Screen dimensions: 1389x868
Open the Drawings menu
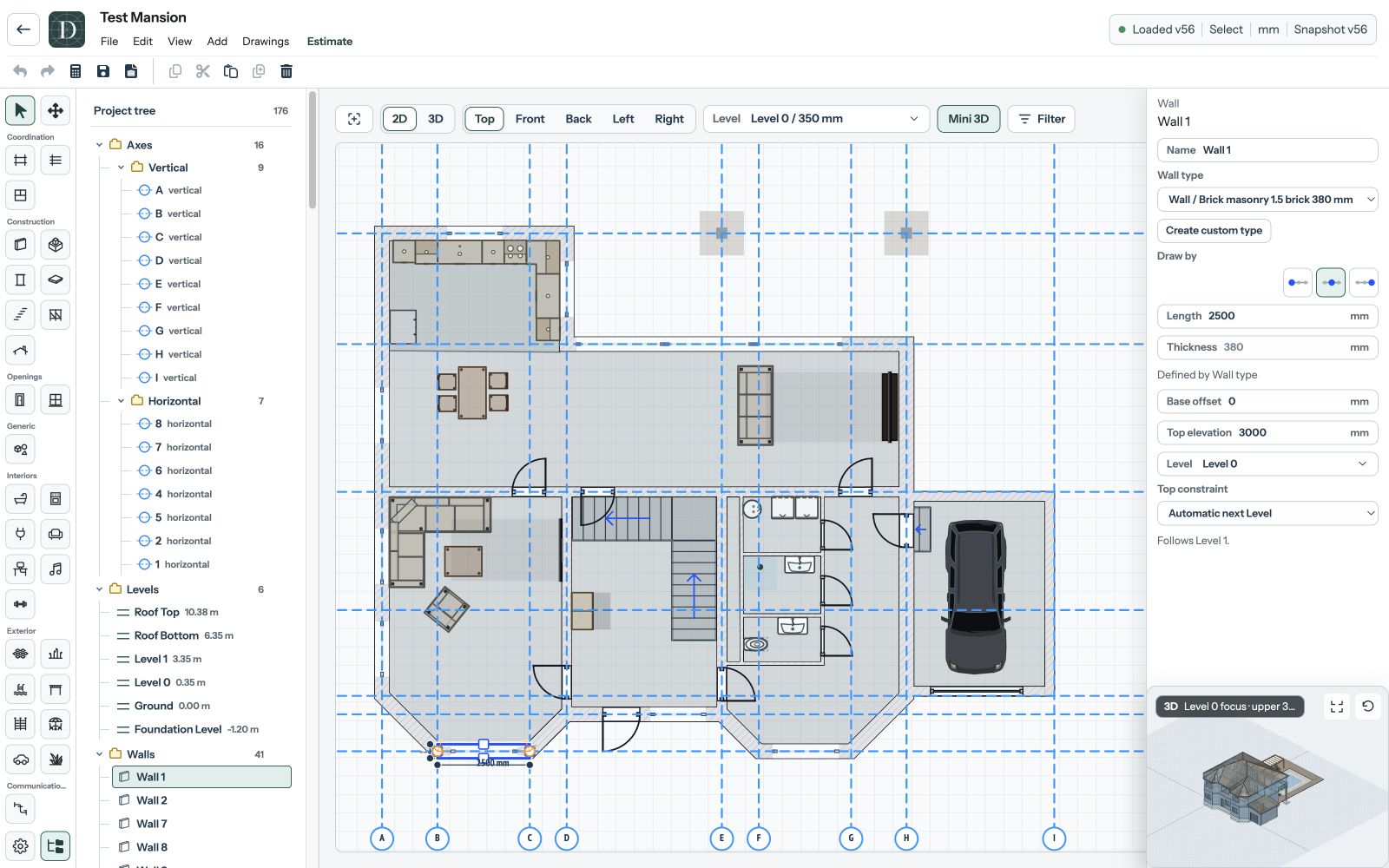click(x=266, y=42)
